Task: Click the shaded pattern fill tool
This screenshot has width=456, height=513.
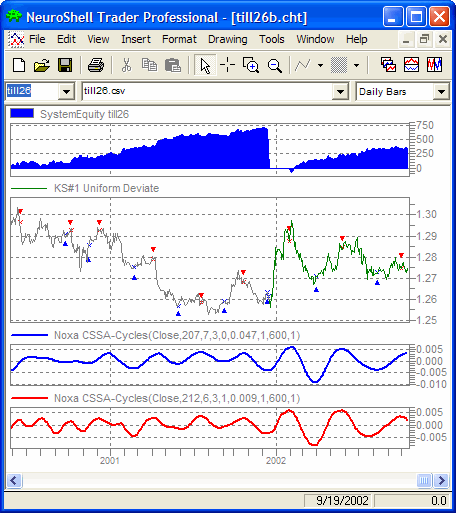Action: tap(339, 65)
